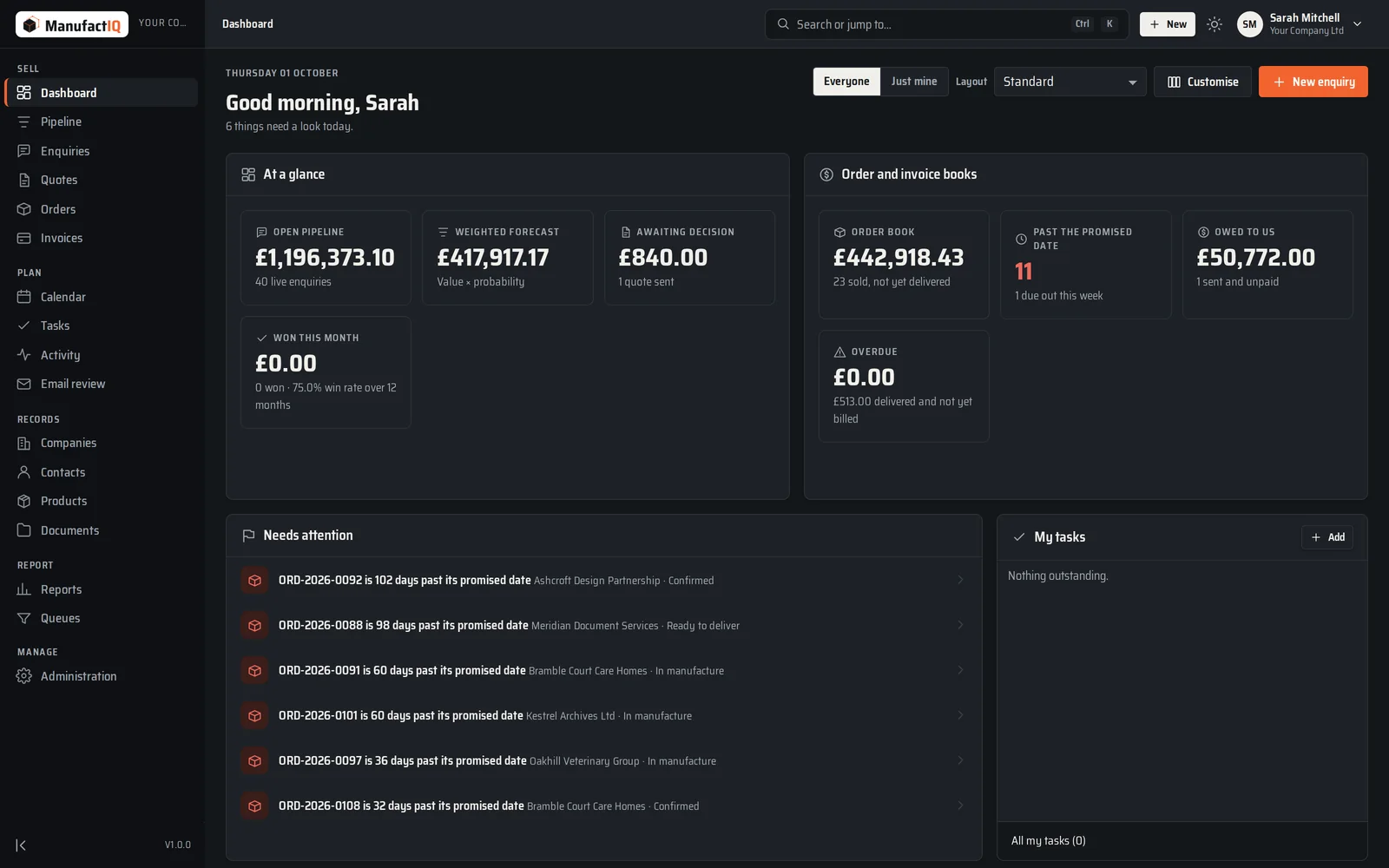Open Companies records
This screenshot has width=1389, height=868.
point(101,443)
